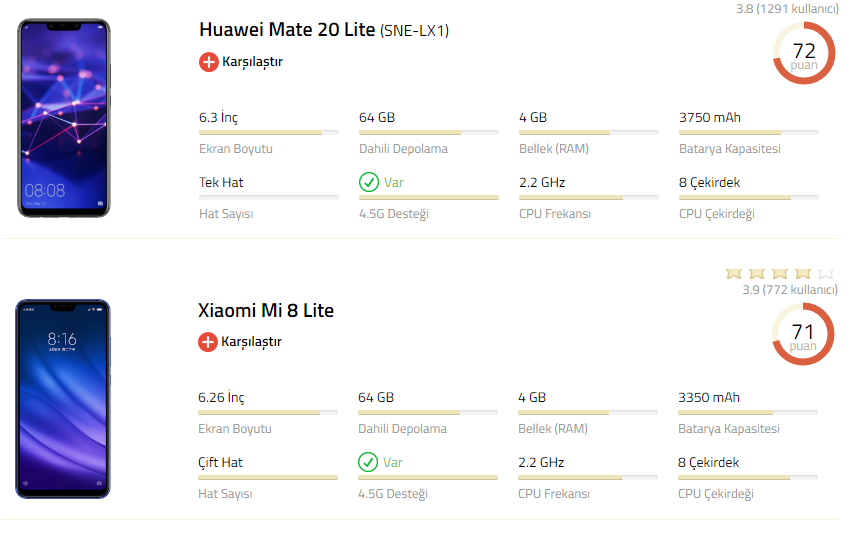Screen dimensions: 859x536
Task: Click the red plus icon for Huawei Mate 20 Lite
Action: click(x=208, y=62)
